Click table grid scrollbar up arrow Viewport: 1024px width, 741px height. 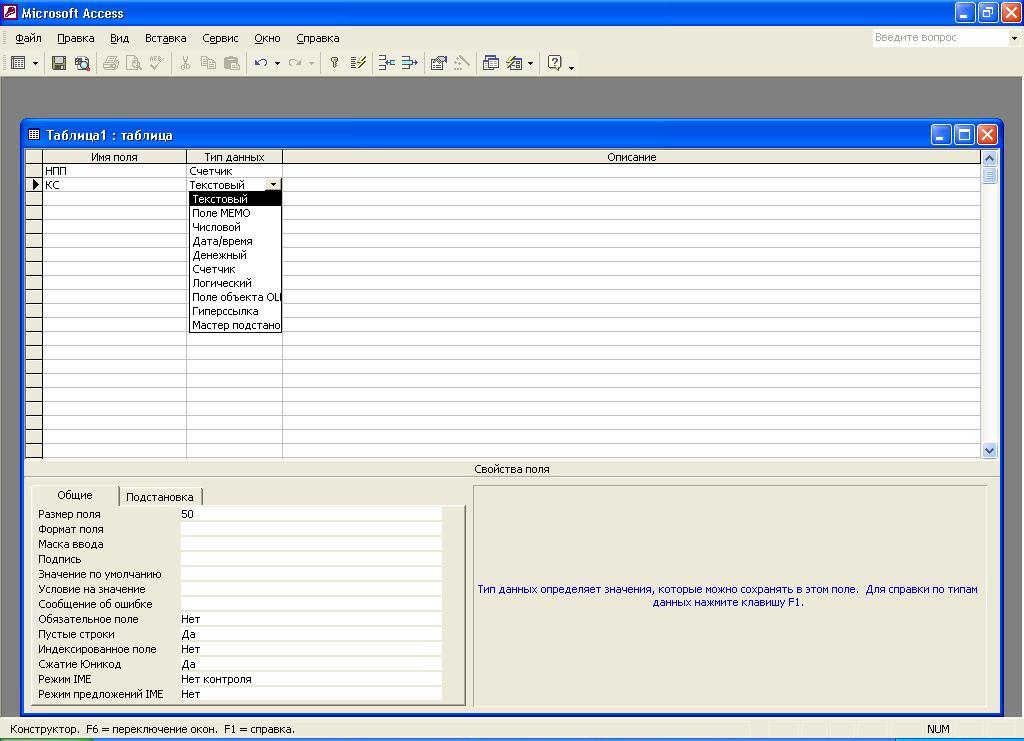coord(989,158)
